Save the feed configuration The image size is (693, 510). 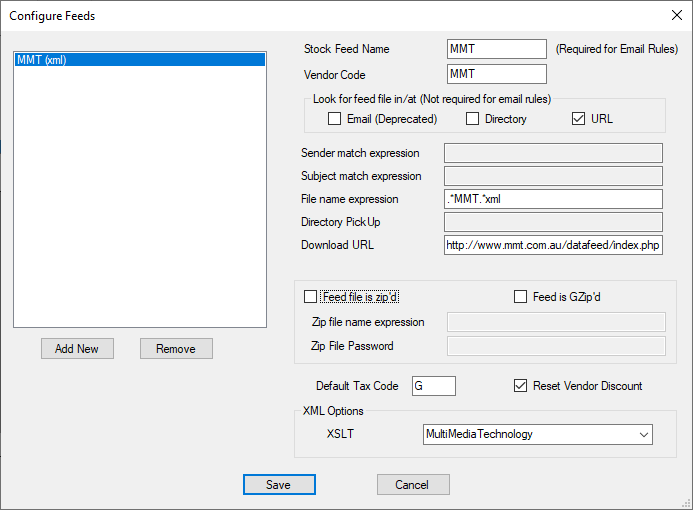pyautogui.click(x=279, y=485)
